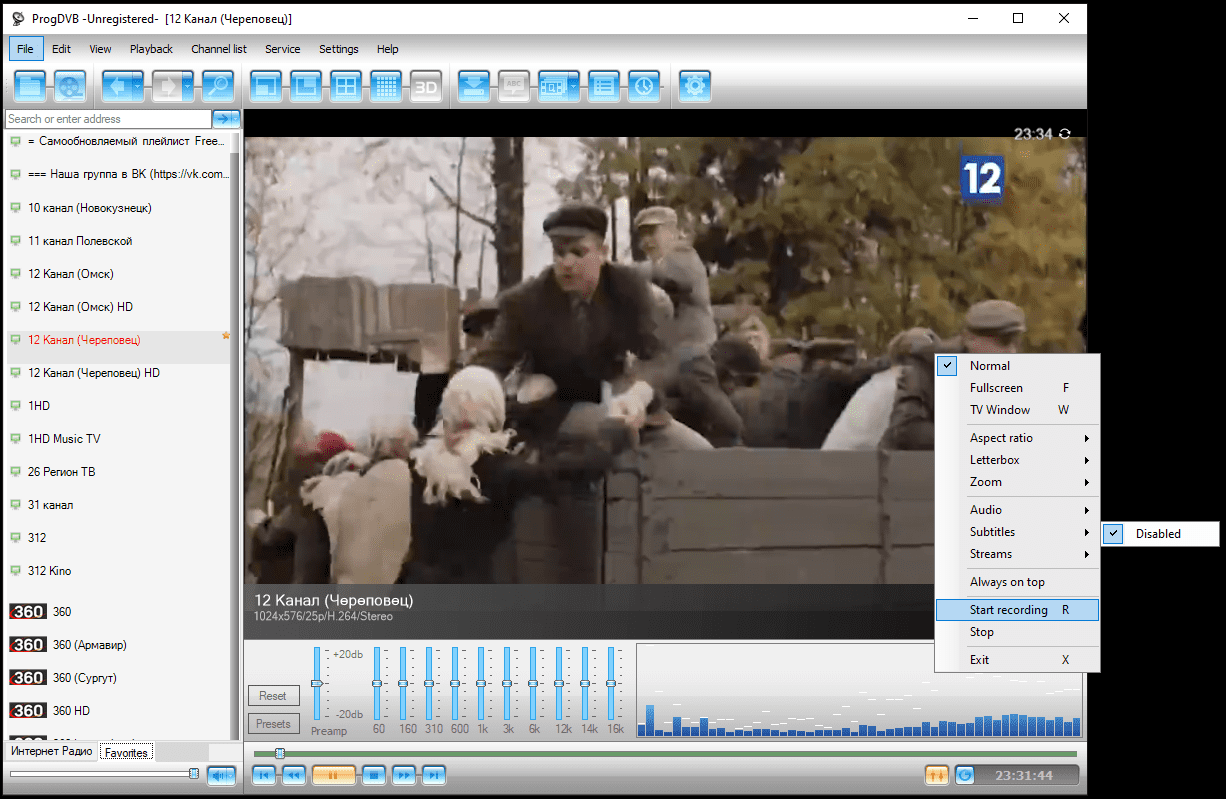Click the mosaic grid toolbar icon
The width and height of the screenshot is (1226, 799).
tap(386, 87)
